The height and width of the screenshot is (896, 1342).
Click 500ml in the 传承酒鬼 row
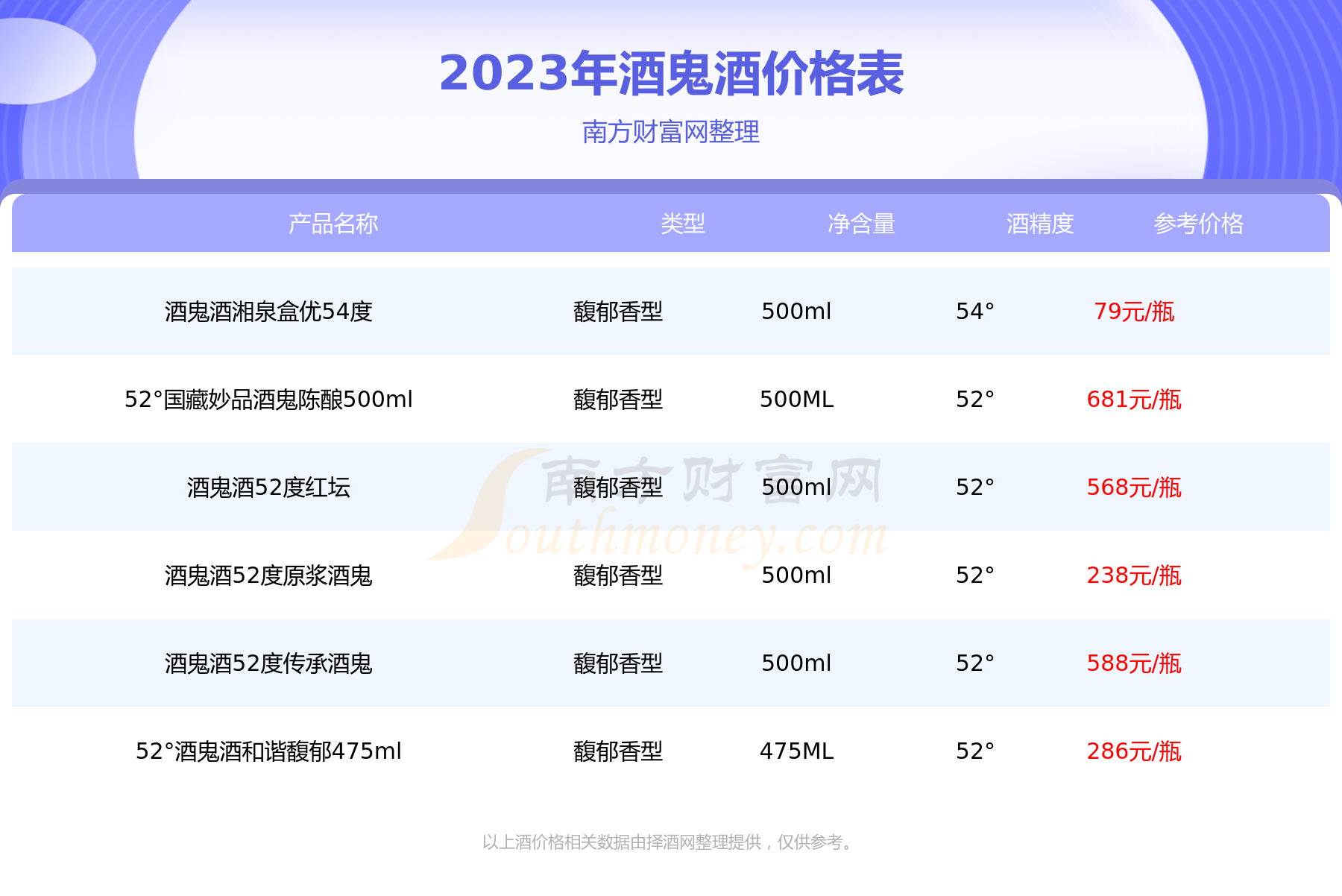pyautogui.click(x=796, y=663)
